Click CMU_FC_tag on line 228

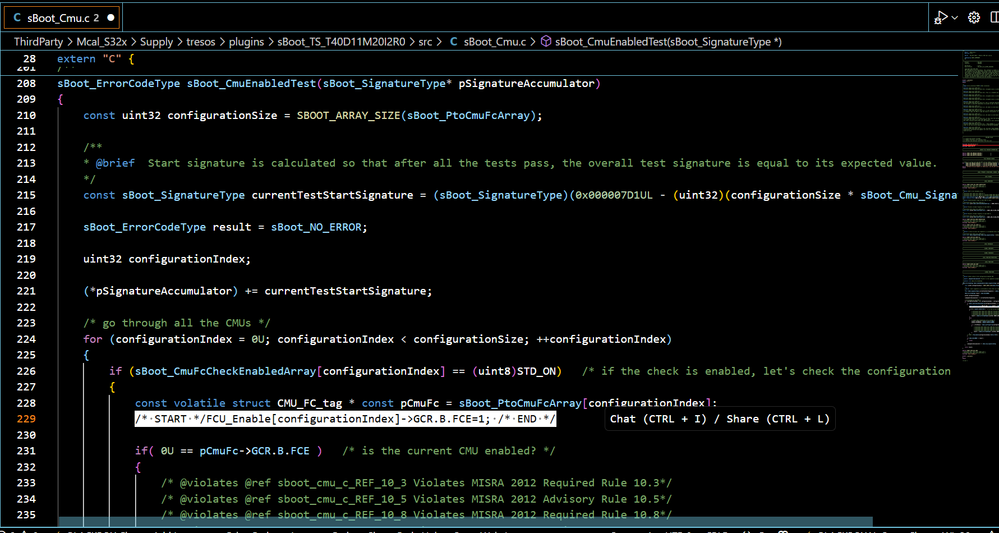pos(310,403)
